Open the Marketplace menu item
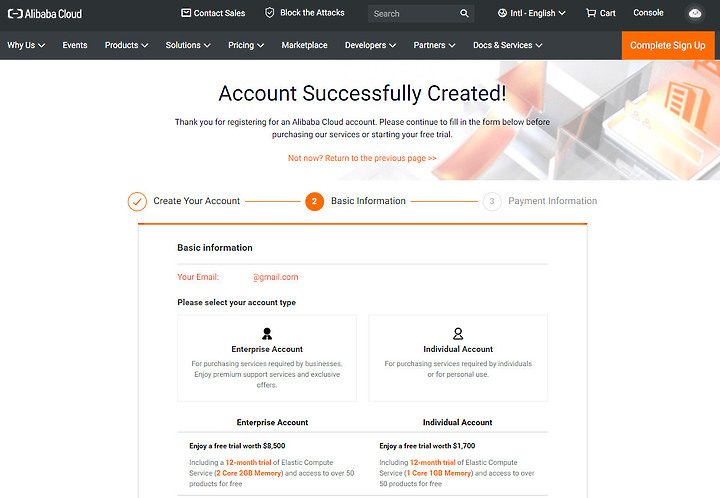Image resolution: width=720 pixels, height=498 pixels. (x=304, y=45)
